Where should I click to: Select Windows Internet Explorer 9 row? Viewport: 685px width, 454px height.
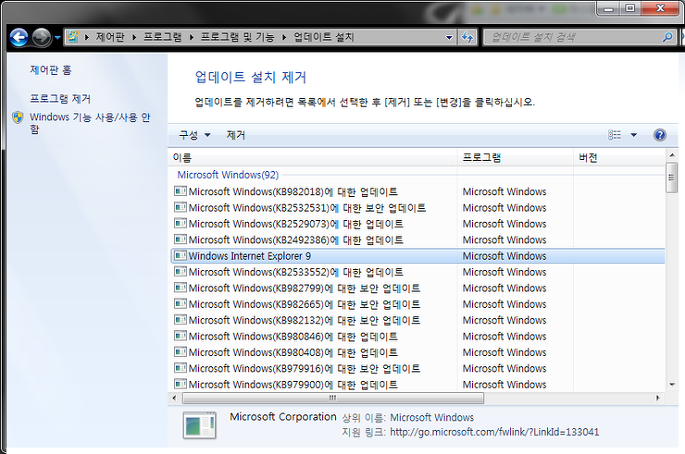coord(417,256)
